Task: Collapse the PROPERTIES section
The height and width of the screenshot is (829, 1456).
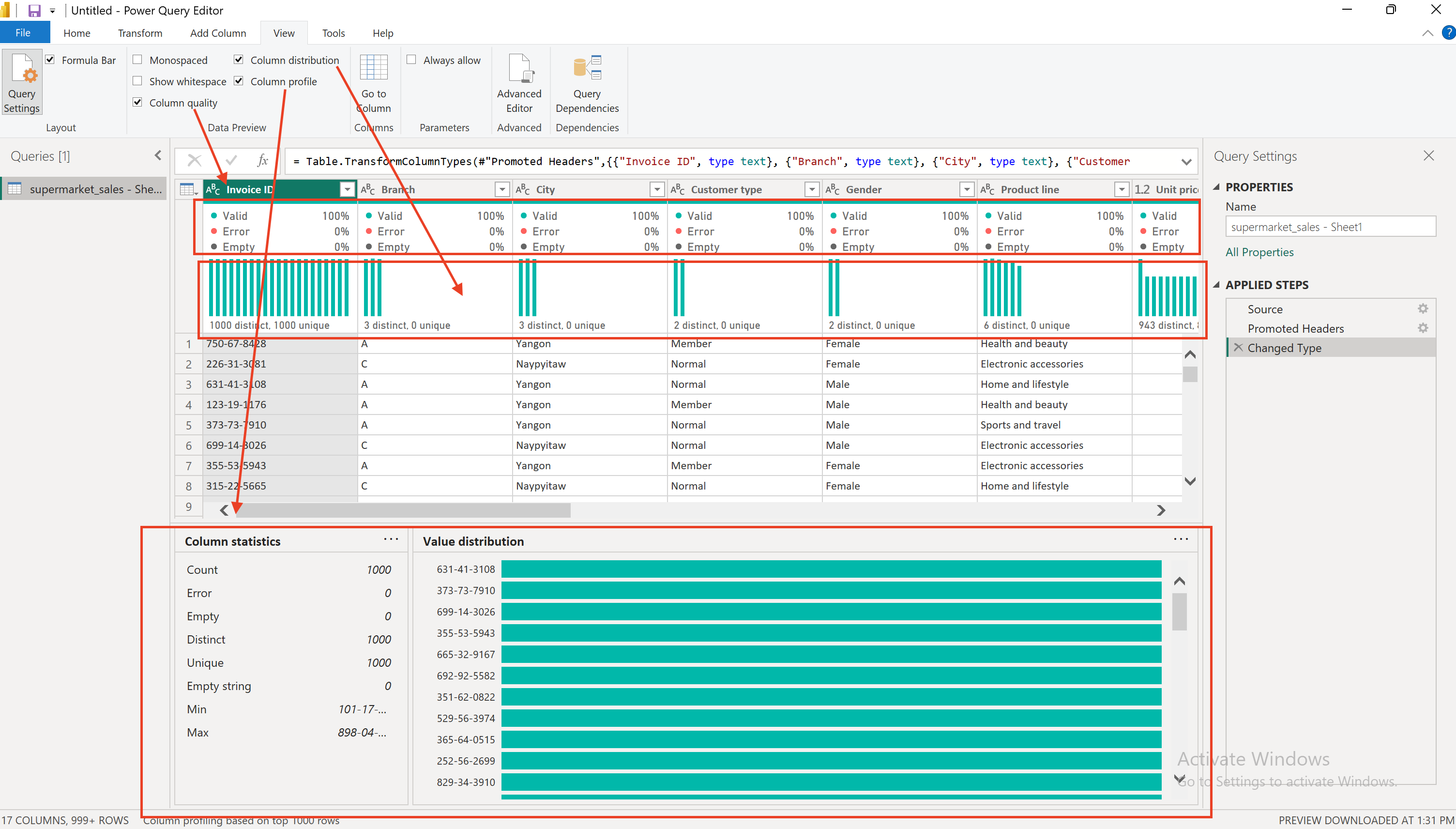Action: pyautogui.click(x=1216, y=187)
